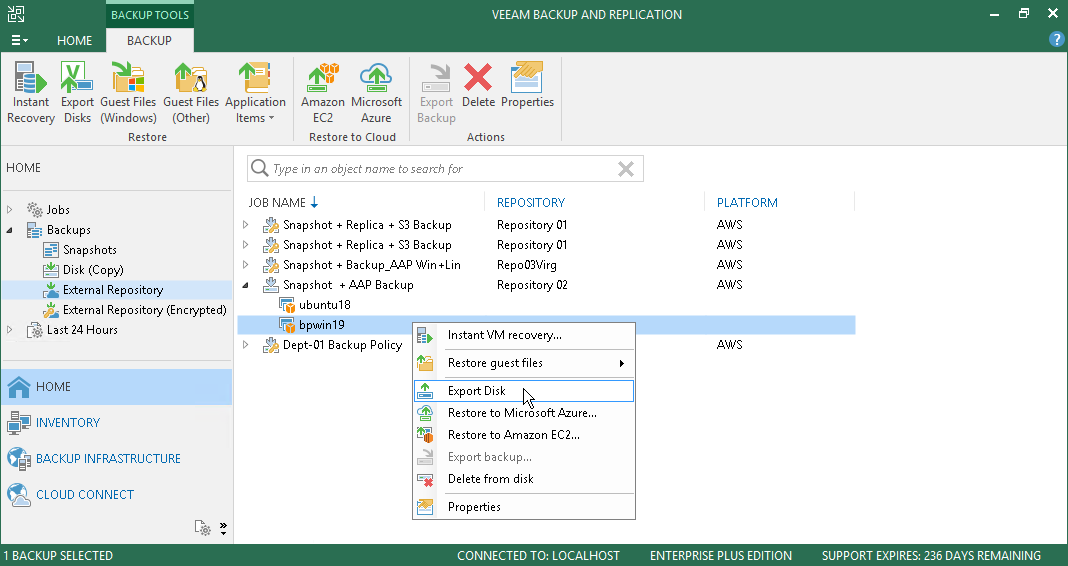The height and width of the screenshot is (566, 1068).
Task: Sort by the JOB NAME column header
Action: [277, 202]
